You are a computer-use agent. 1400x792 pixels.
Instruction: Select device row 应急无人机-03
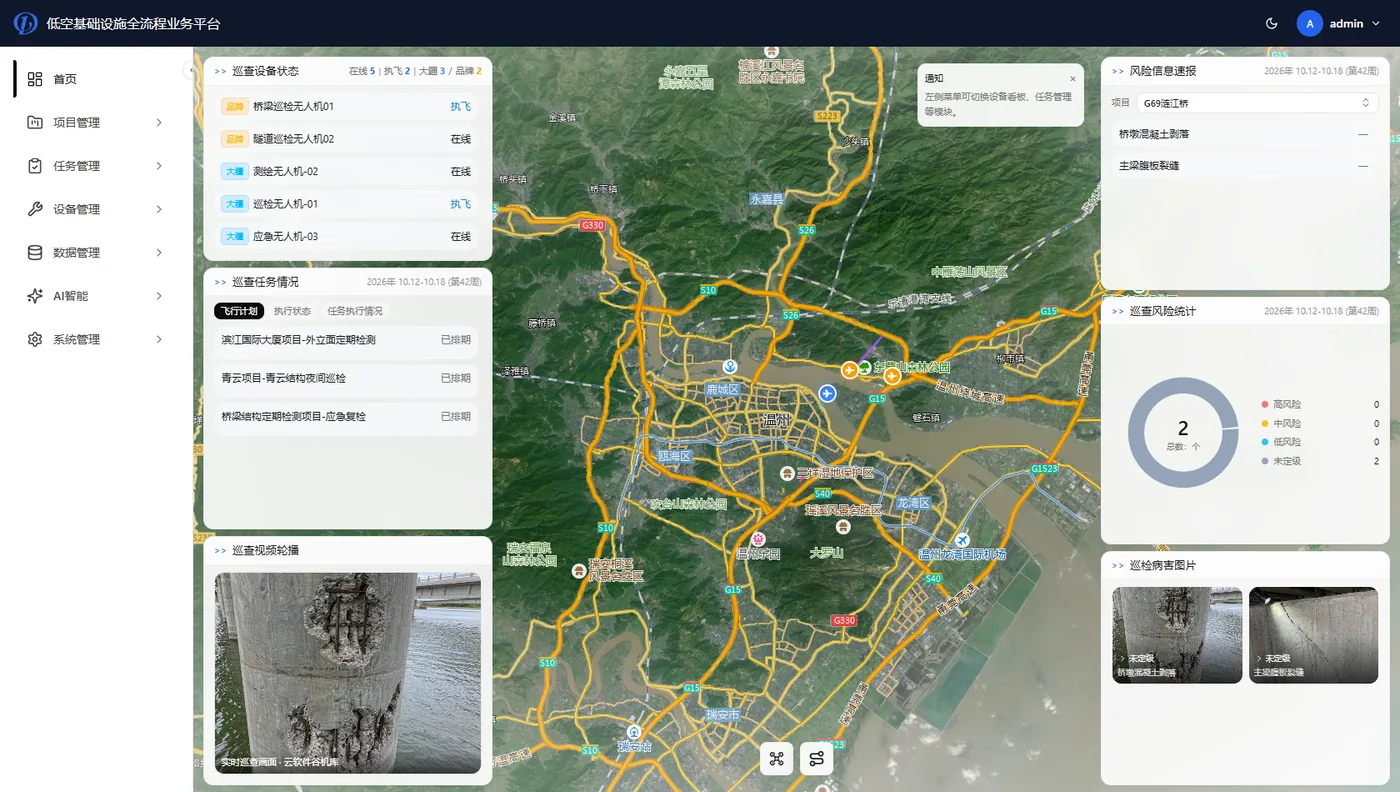[x=346, y=237]
